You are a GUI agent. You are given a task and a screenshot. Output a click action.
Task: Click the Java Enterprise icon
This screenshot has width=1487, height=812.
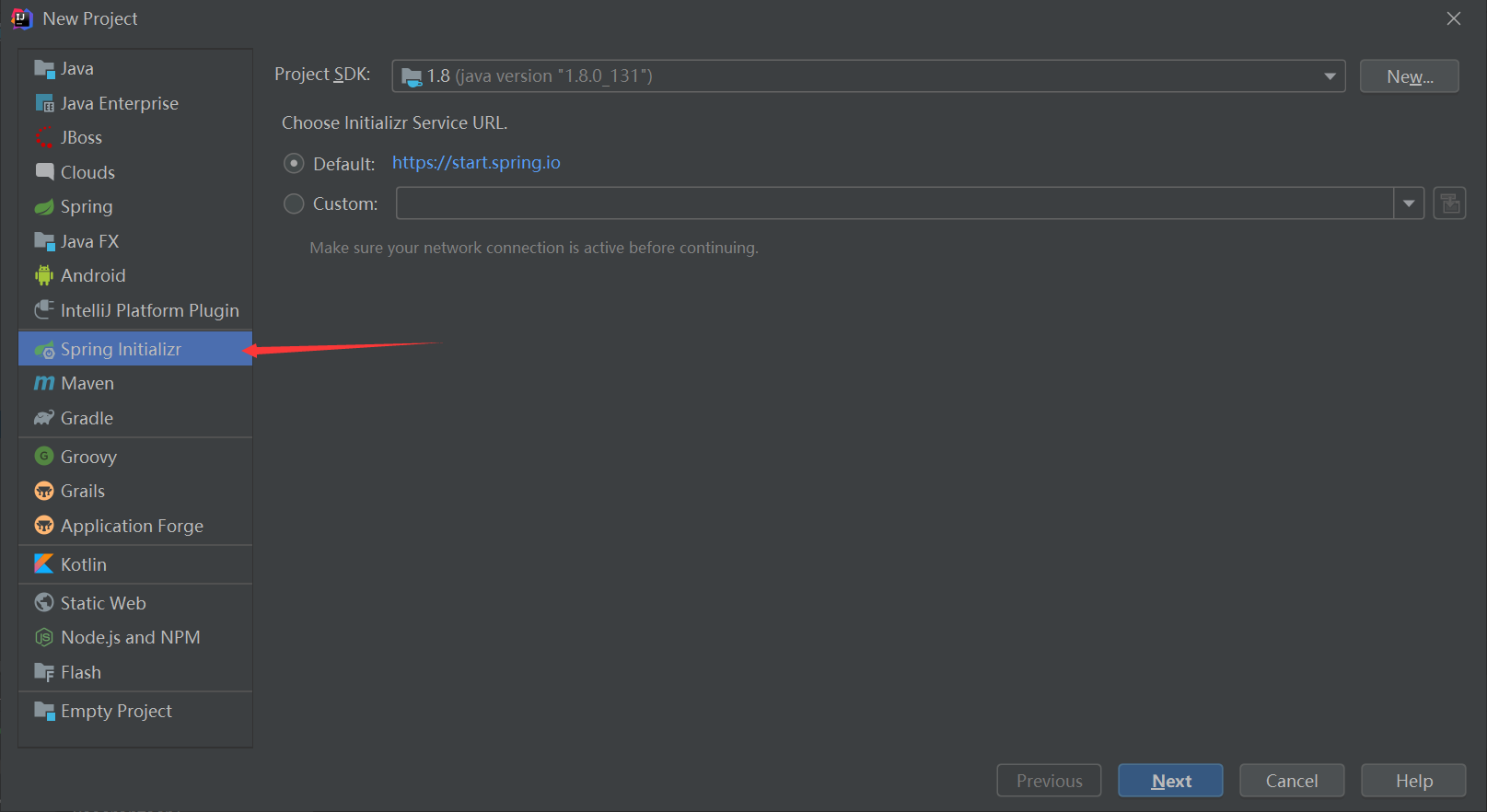[44, 103]
